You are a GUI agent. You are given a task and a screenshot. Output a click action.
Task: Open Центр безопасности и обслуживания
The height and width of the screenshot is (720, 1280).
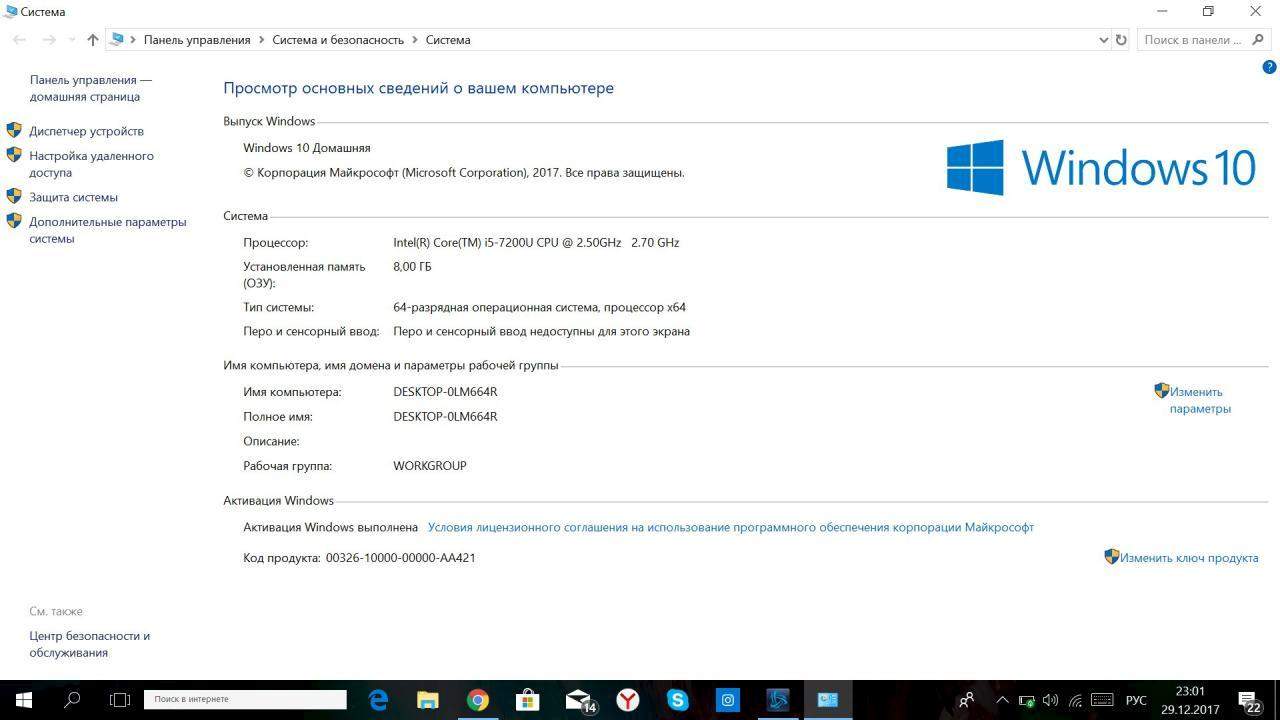click(89, 644)
